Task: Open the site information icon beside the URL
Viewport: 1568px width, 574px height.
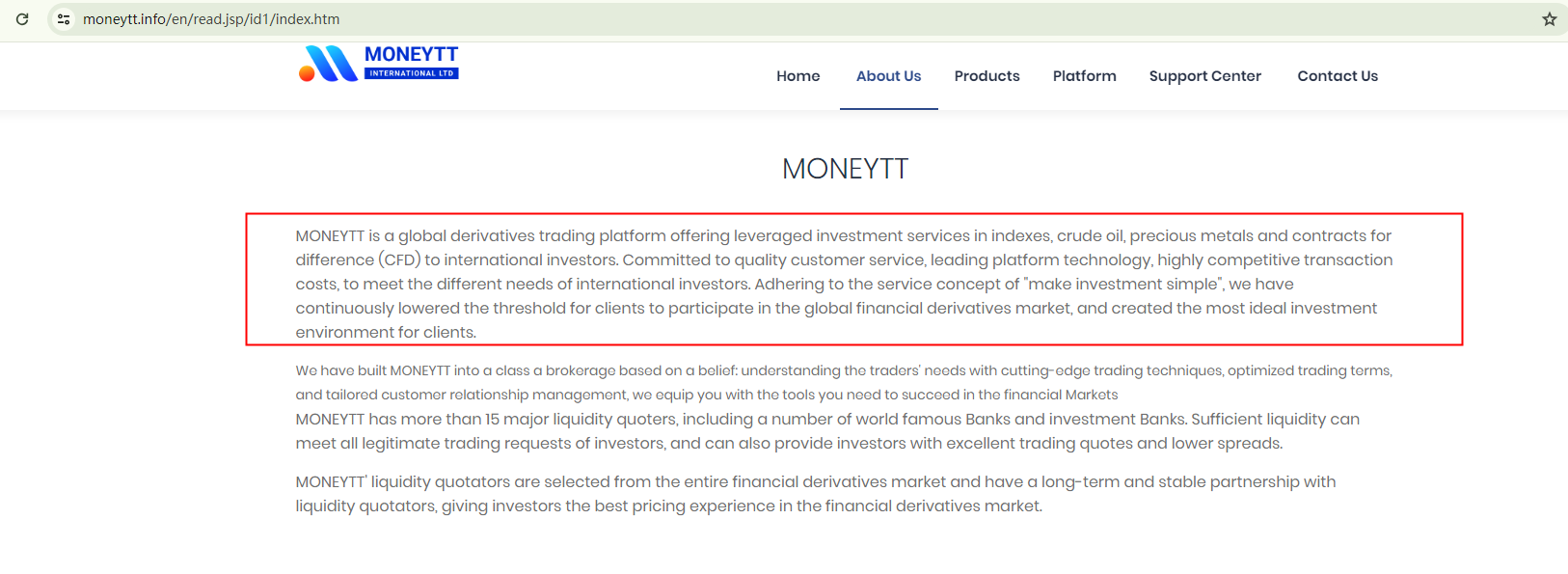Action: point(64,19)
